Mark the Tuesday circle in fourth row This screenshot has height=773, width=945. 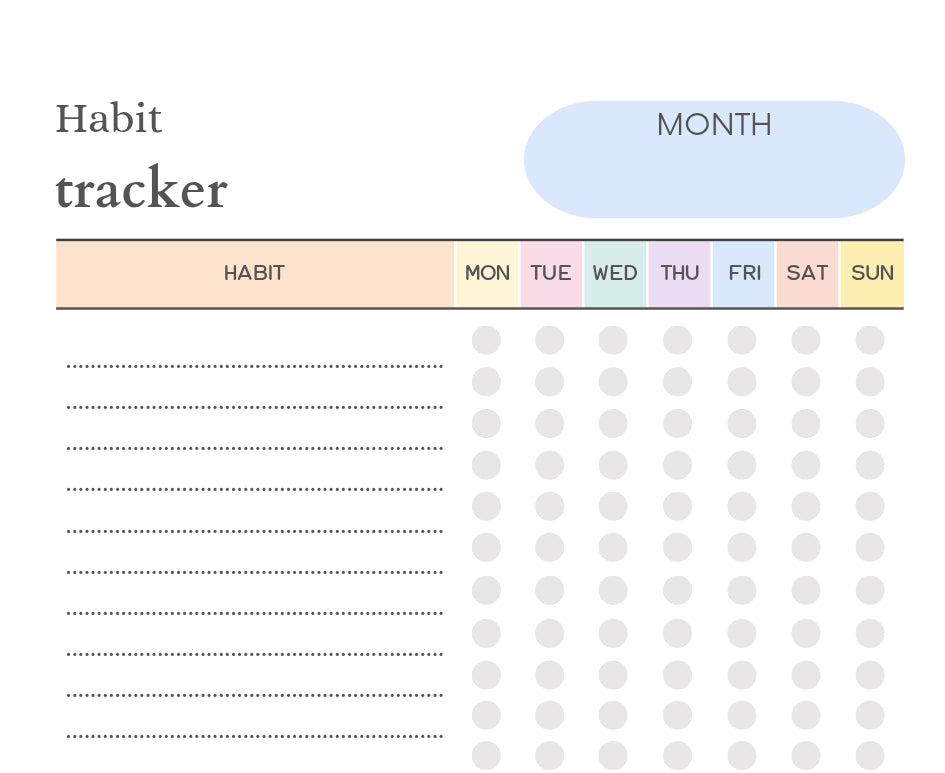549,465
